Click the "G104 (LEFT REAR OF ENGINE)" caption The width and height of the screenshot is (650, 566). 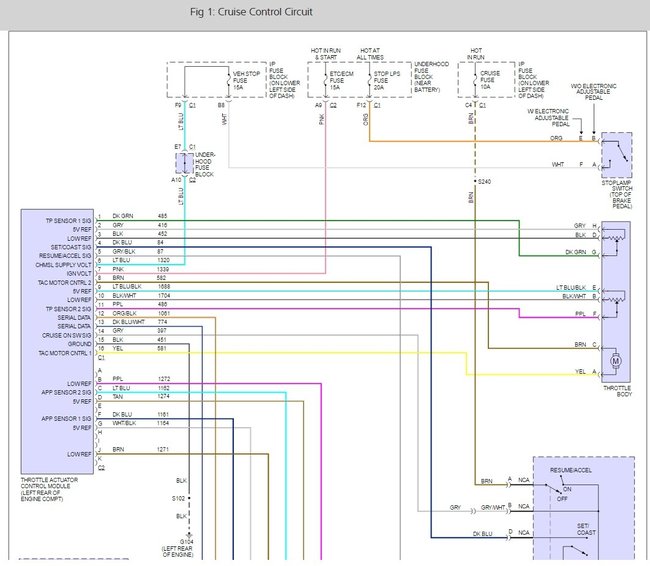coord(177,548)
